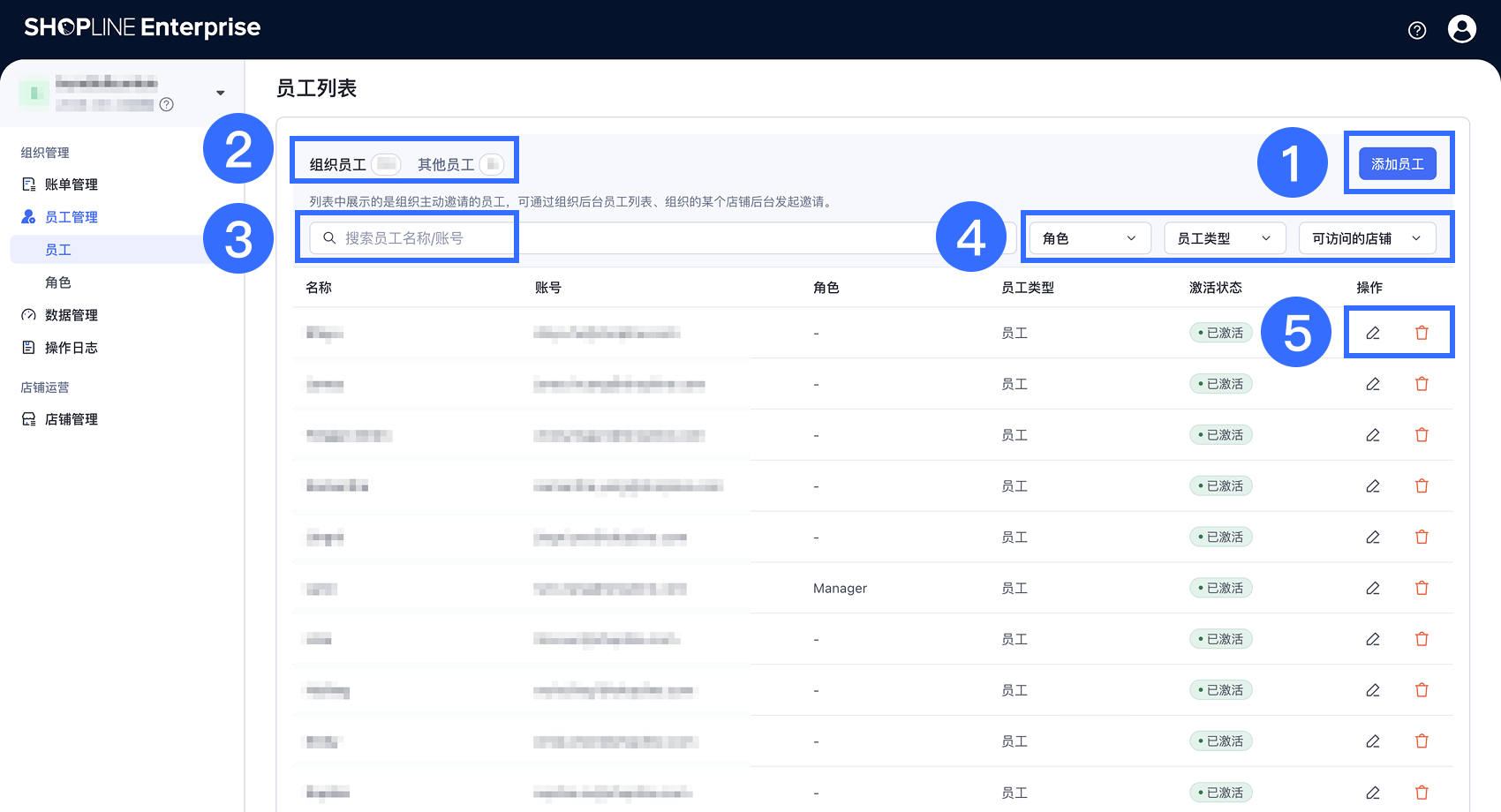Delete the first employee row

1422,333
